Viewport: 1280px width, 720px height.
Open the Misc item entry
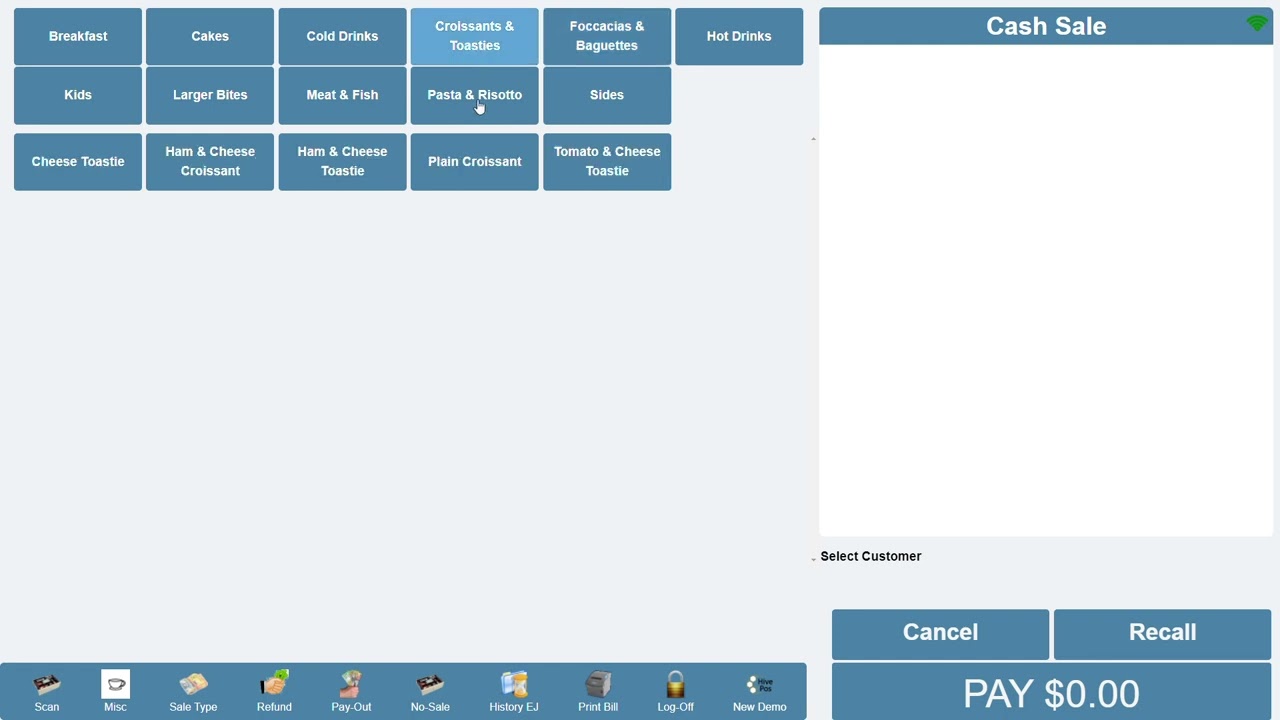coord(115,692)
